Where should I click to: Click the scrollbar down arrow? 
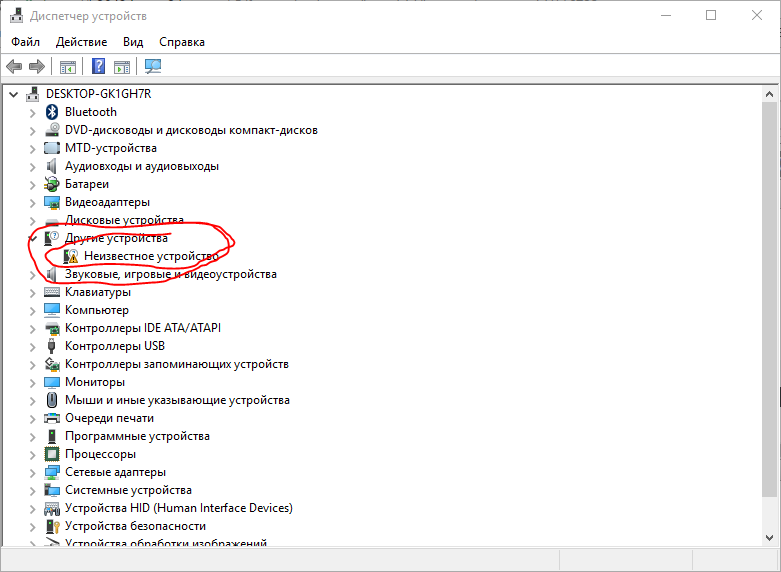pos(769,537)
